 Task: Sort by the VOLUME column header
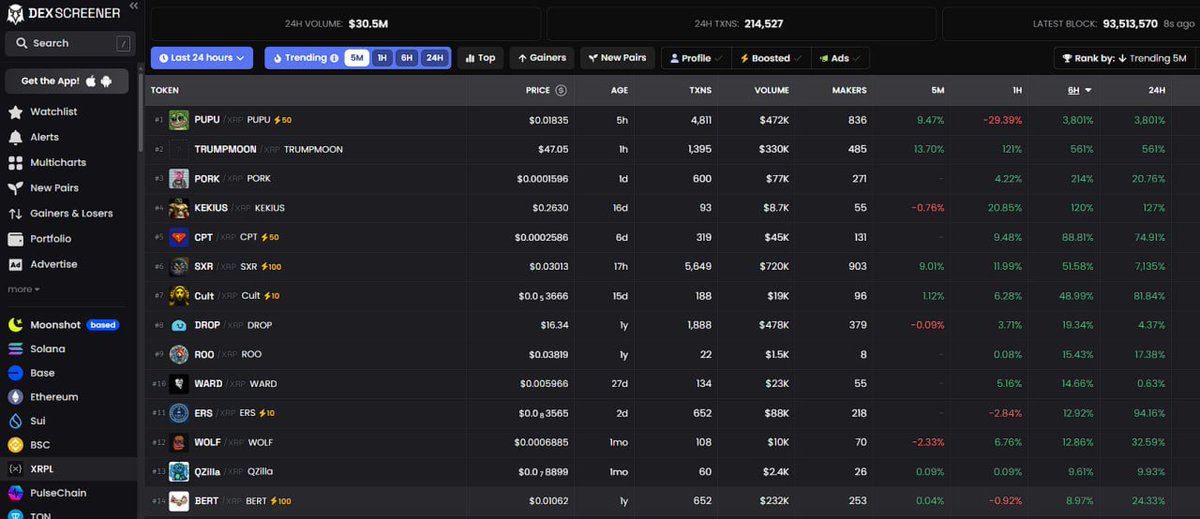771,91
